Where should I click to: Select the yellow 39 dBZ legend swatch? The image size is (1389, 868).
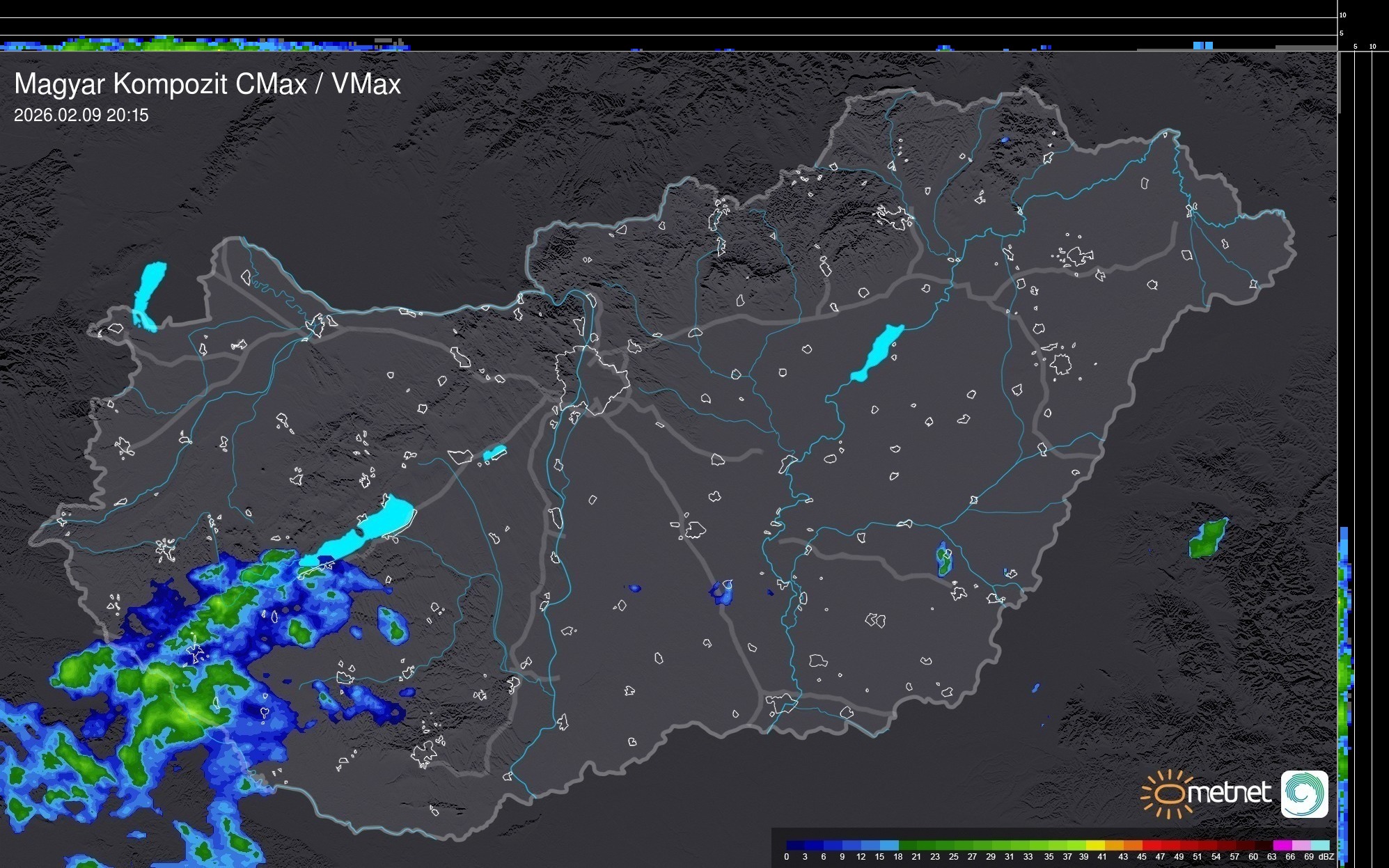[x=1094, y=845]
